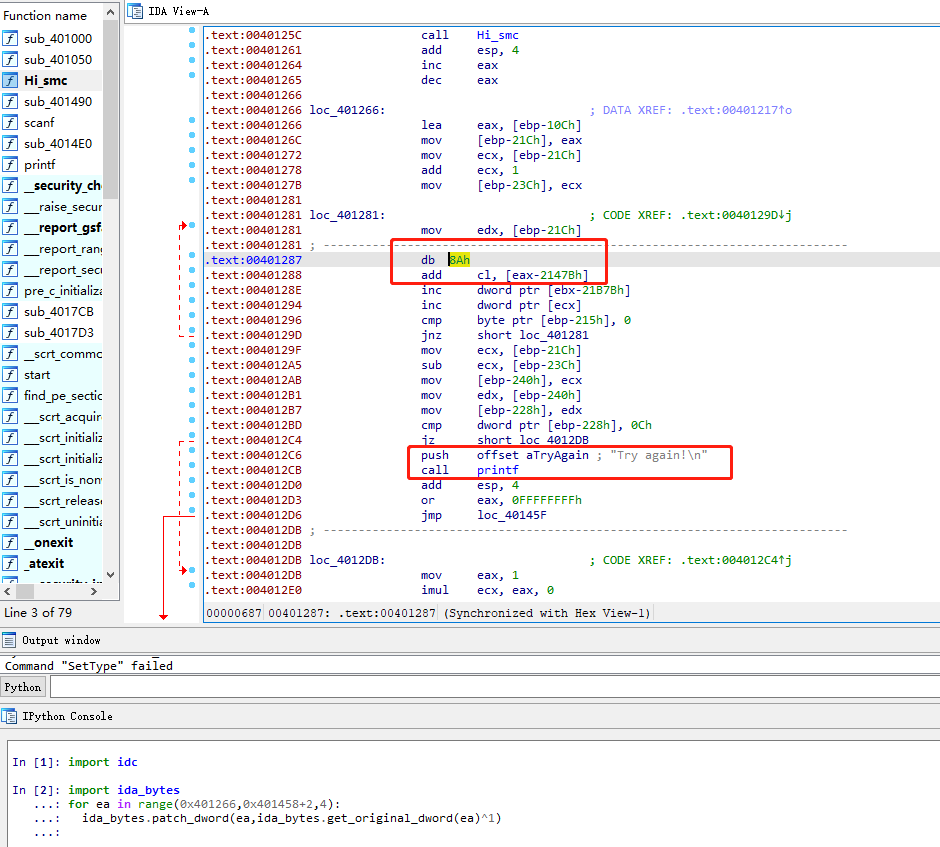
Task: Click function icon beside printf entry
Action: (10, 164)
